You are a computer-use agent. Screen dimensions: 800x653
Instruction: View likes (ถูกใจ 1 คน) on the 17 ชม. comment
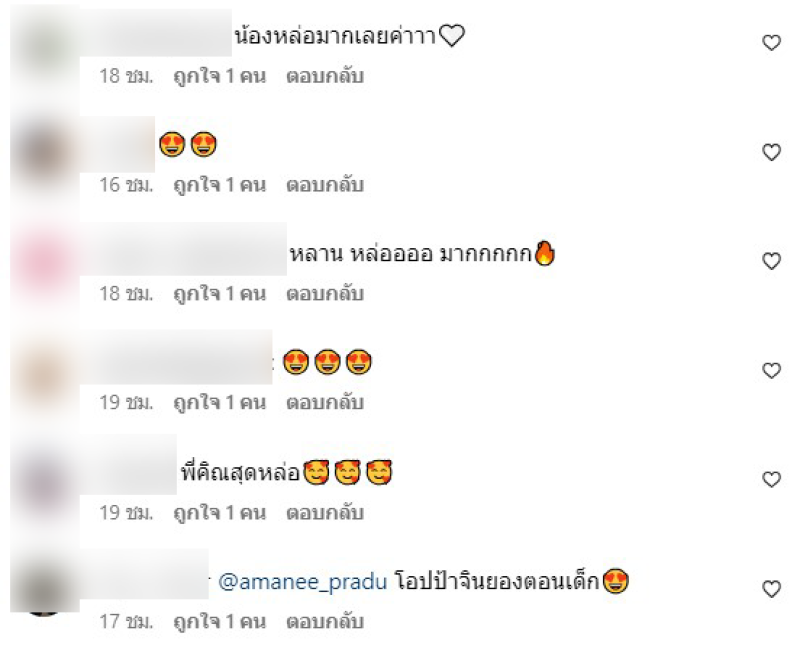point(220,622)
